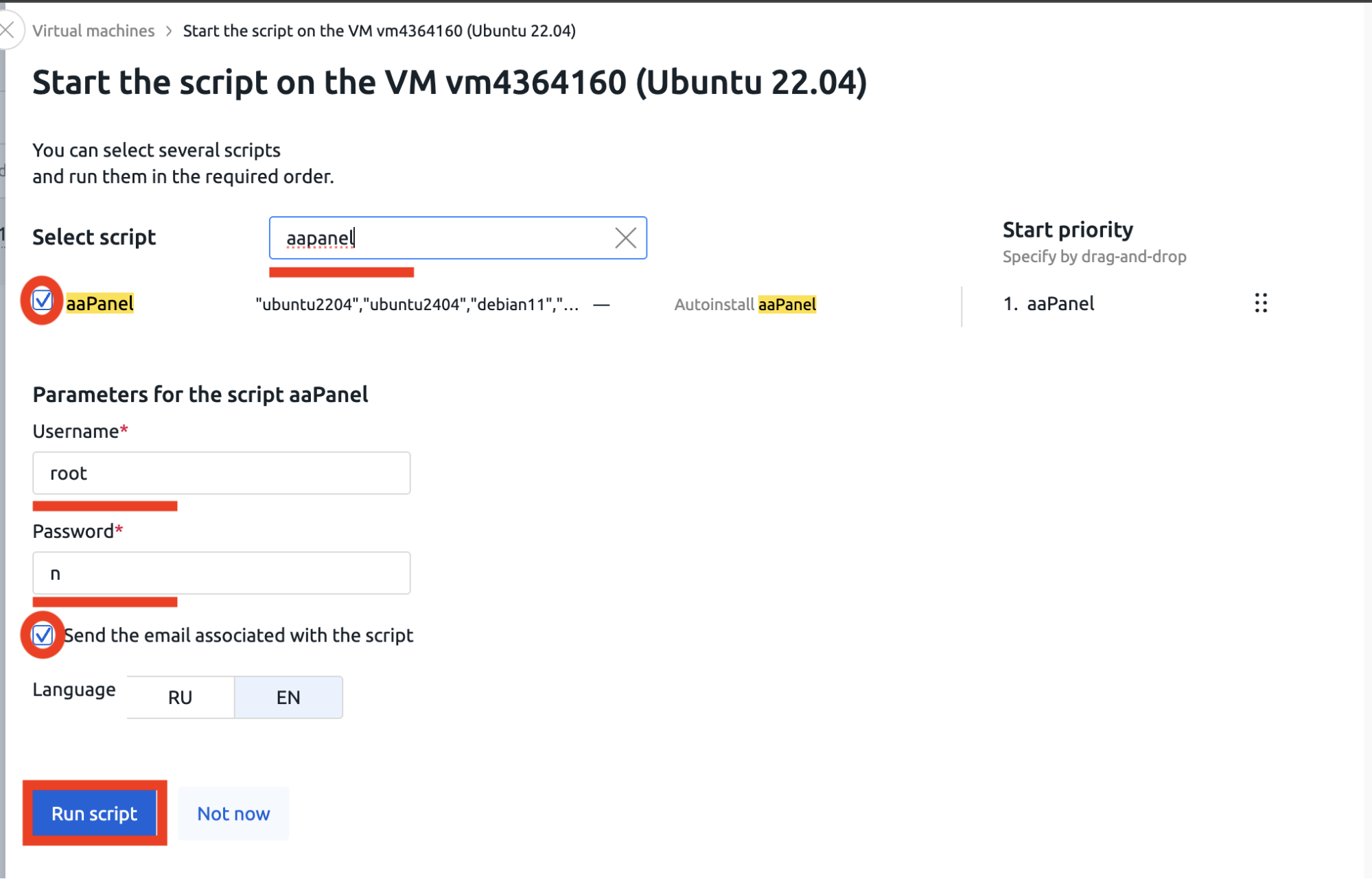Switch language to RU

point(181,697)
